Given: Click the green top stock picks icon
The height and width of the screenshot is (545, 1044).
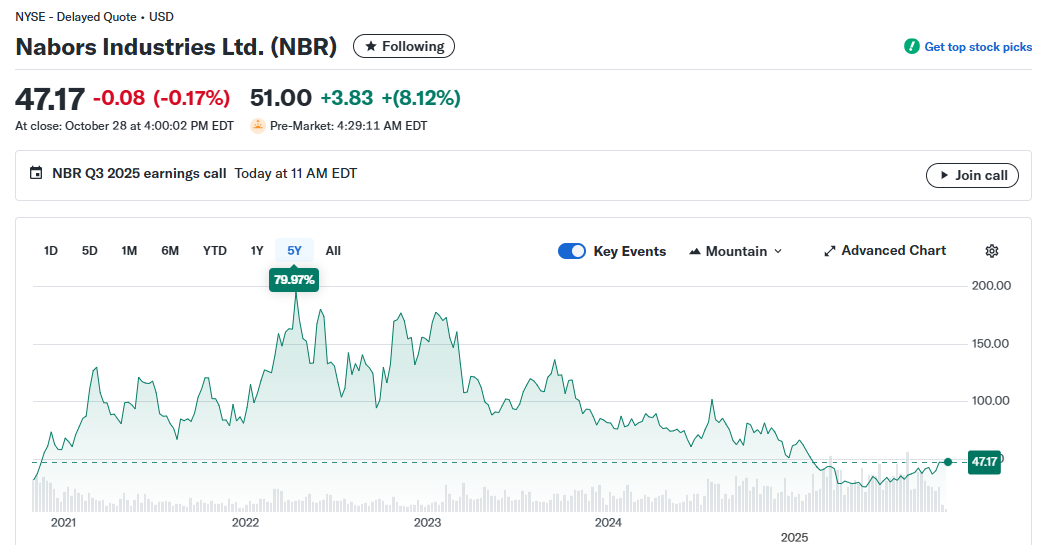Looking at the screenshot, I should (911, 47).
